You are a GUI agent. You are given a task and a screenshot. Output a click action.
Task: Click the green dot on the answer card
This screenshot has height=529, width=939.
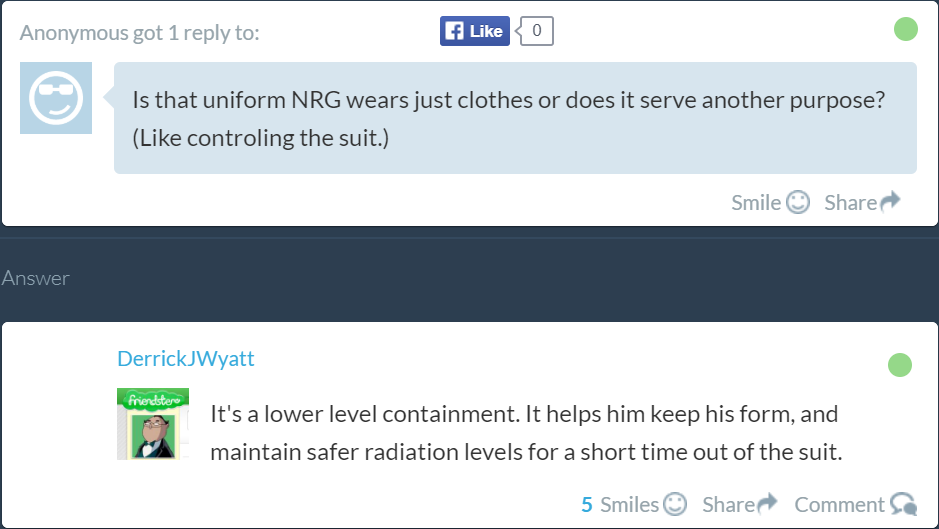click(x=900, y=365)
